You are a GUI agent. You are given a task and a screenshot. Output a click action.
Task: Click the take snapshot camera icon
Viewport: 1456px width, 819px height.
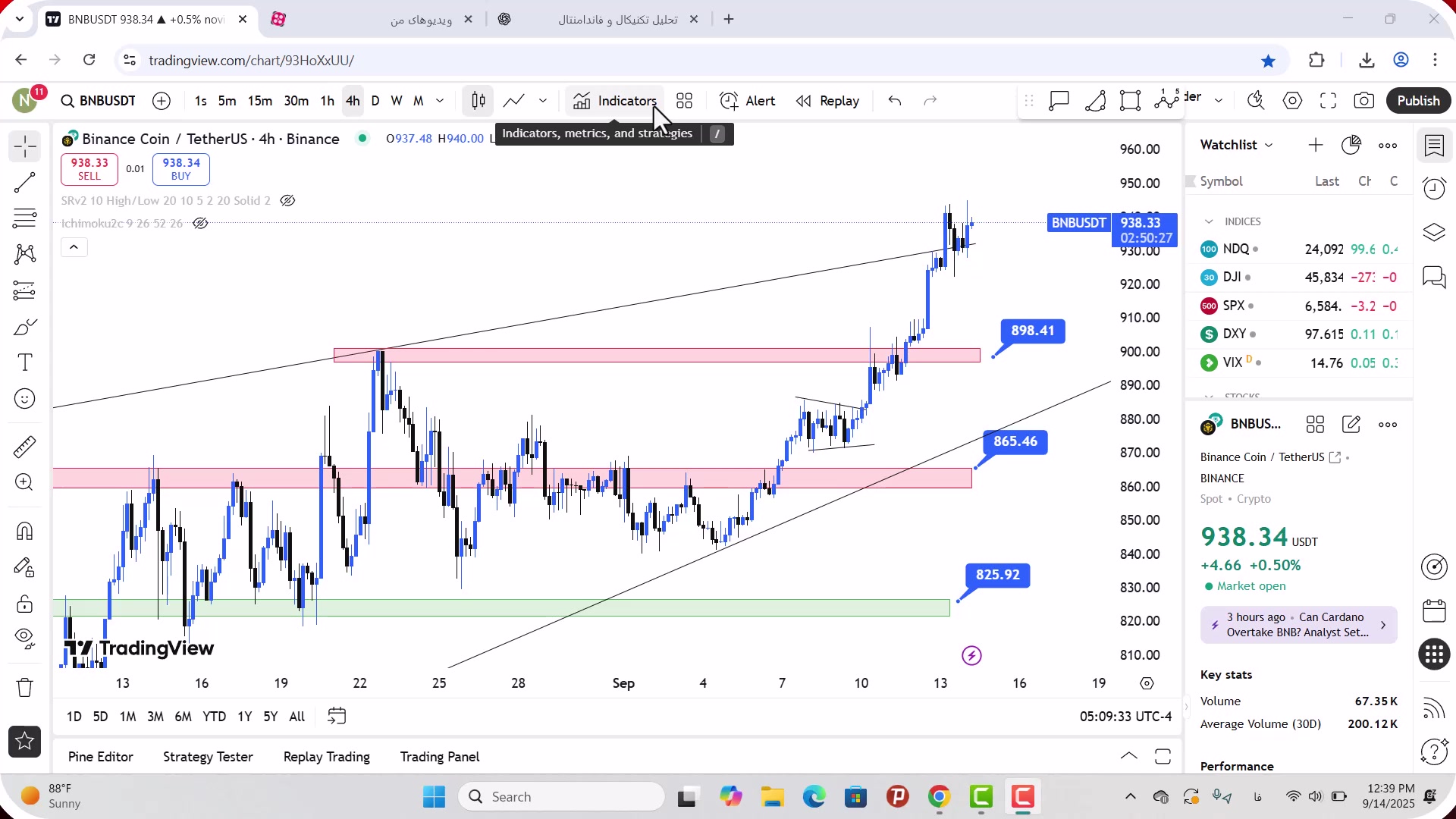[x=1364, y=101]
